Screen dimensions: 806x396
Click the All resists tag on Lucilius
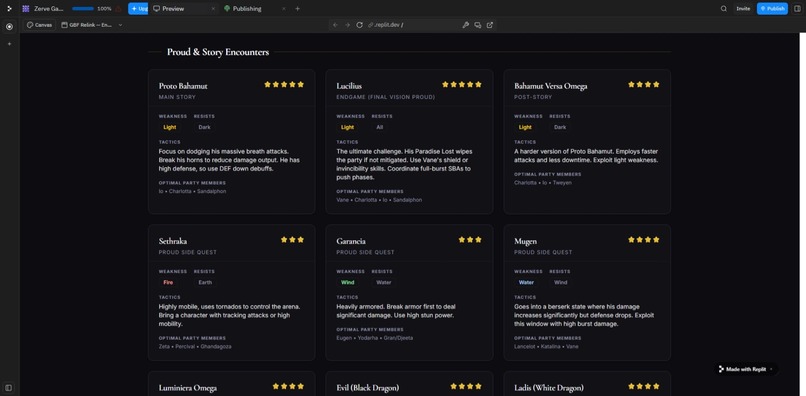pyautogui.click(x=379, y=127)
